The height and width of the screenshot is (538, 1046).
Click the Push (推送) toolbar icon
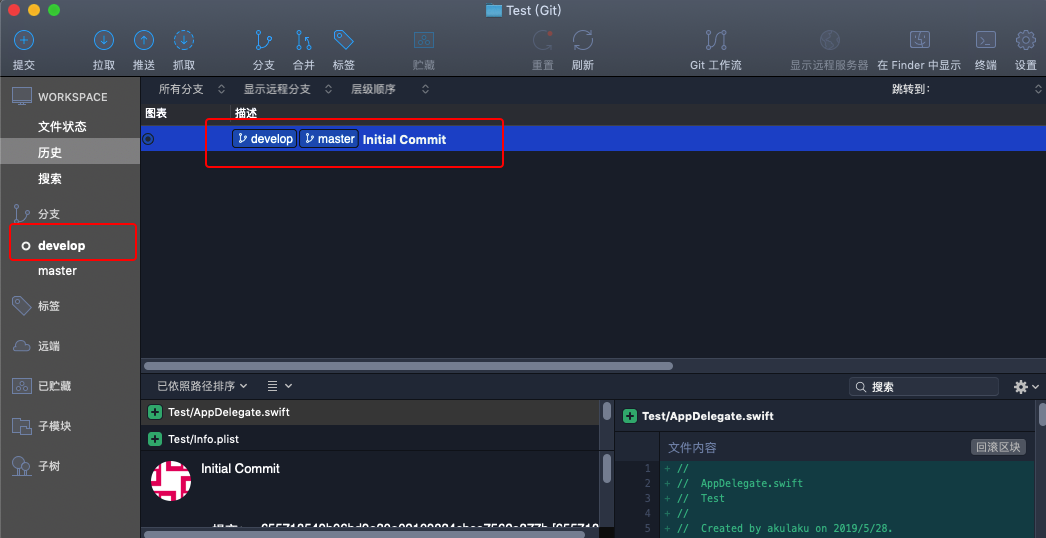pyautogui.click(x=144, y=41)
